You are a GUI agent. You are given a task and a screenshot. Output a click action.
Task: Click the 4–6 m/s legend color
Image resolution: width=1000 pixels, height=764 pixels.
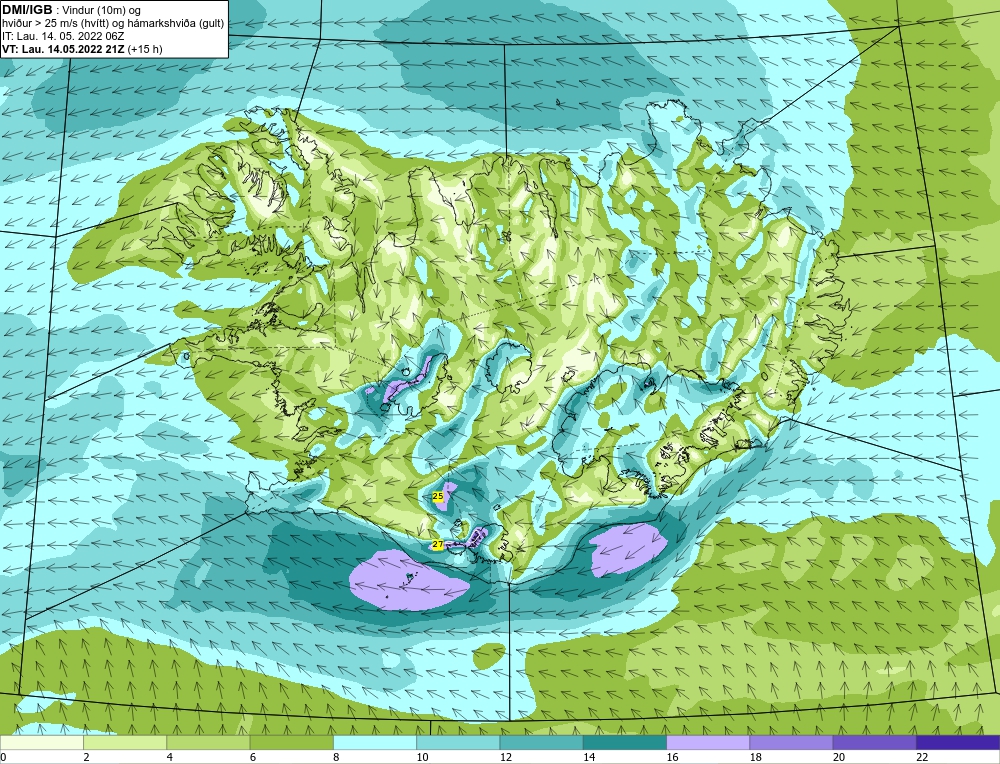tap(208, 743)
